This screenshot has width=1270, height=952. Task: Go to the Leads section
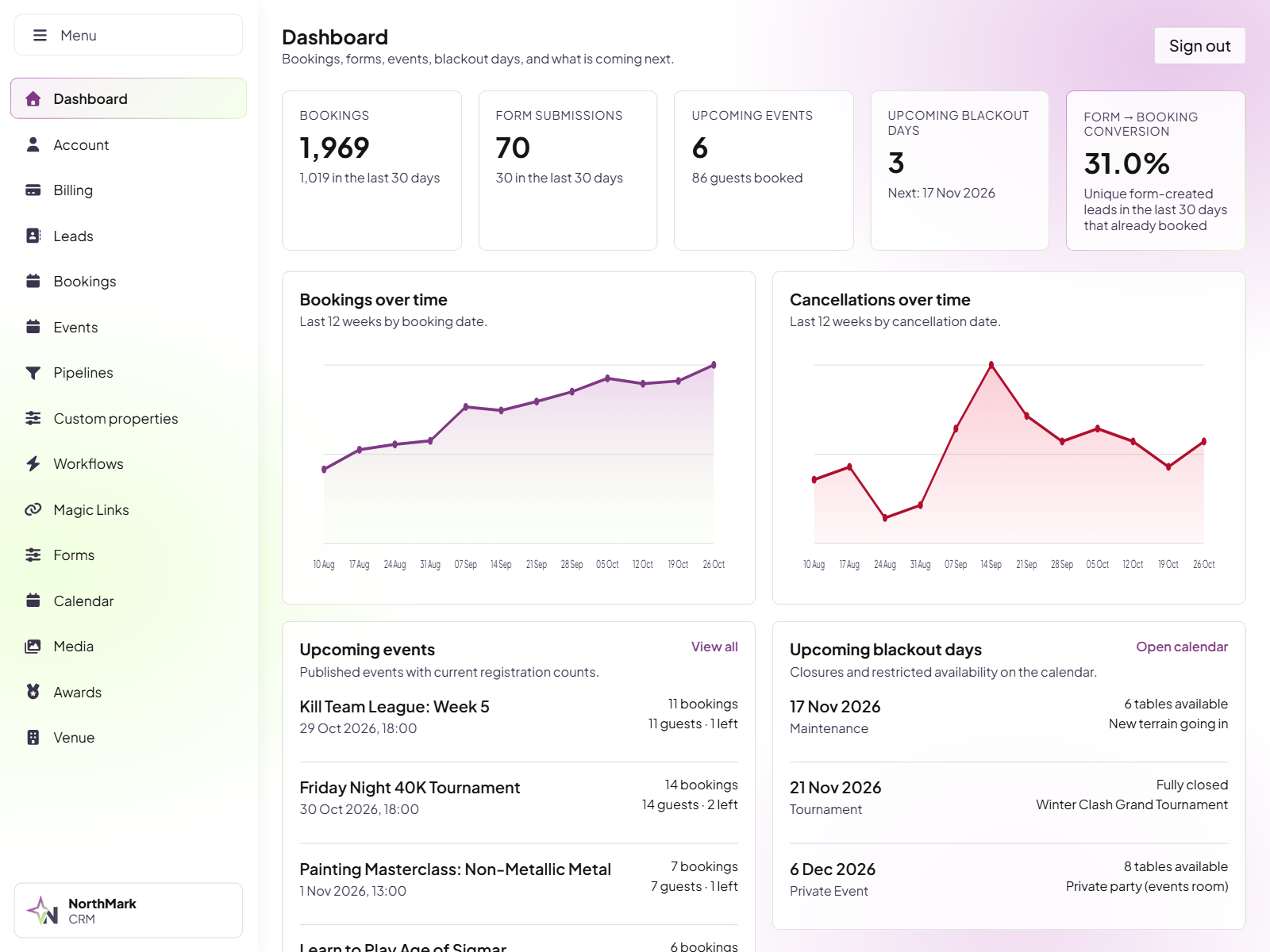[x=129, y=236]
